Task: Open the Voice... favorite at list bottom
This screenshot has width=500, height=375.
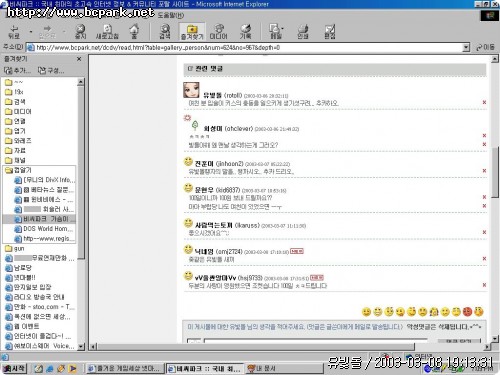Action: click(40, 346)
